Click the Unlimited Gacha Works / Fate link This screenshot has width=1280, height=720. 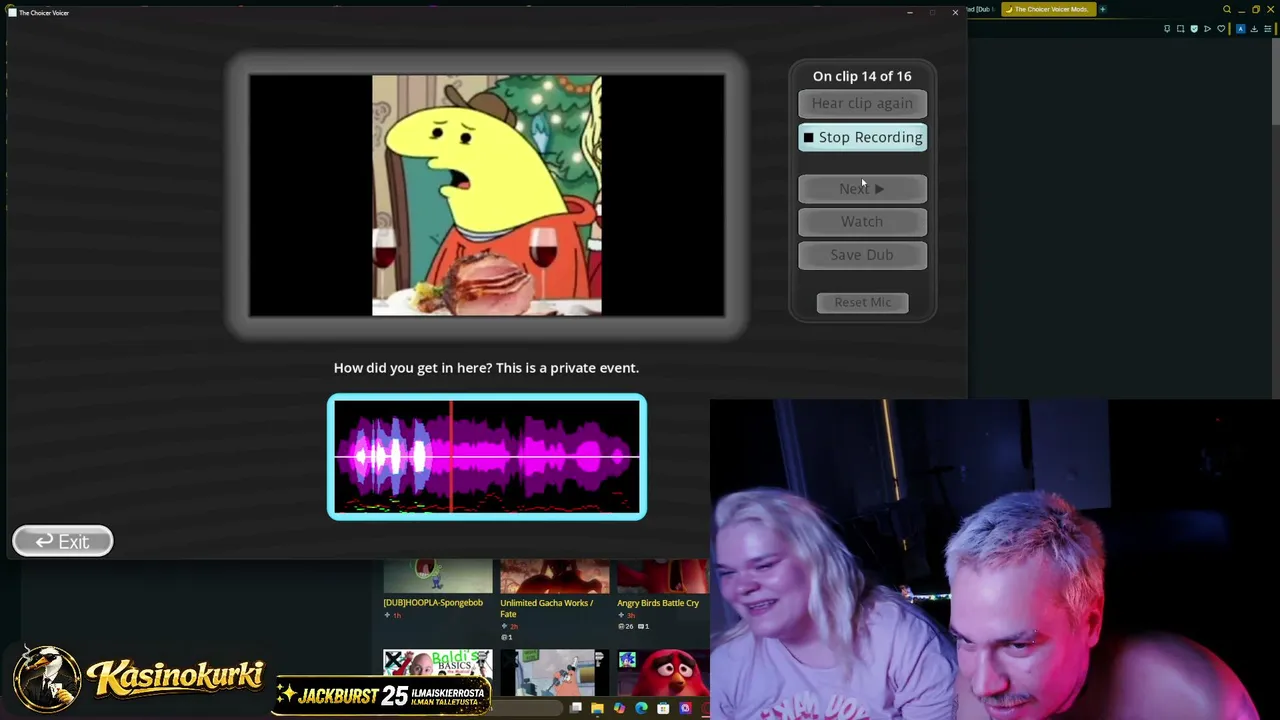pyautogui.click(x=547, y=608)
